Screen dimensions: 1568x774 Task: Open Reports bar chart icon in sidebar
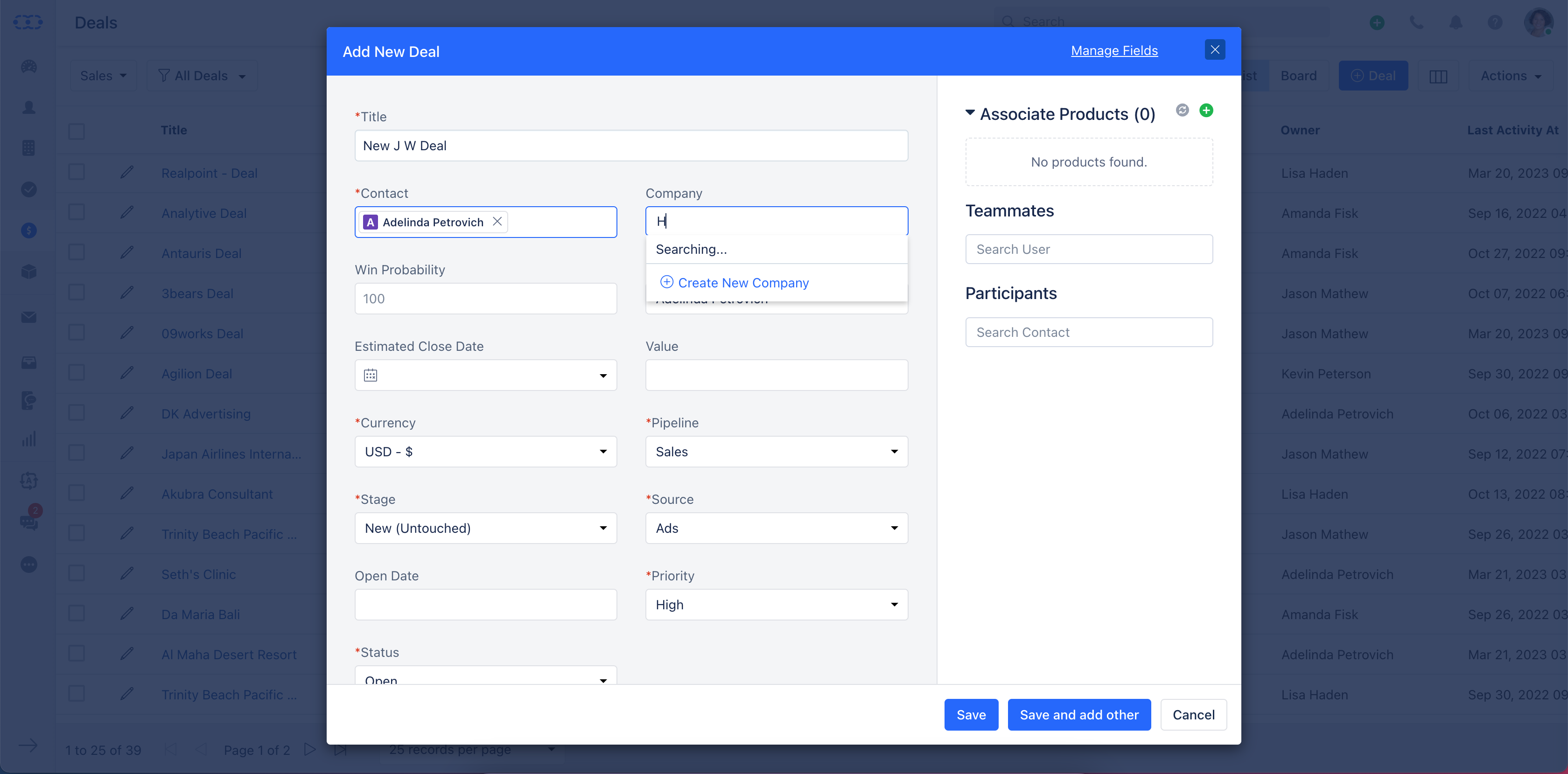pyautogui.click(x=28, y=439)
